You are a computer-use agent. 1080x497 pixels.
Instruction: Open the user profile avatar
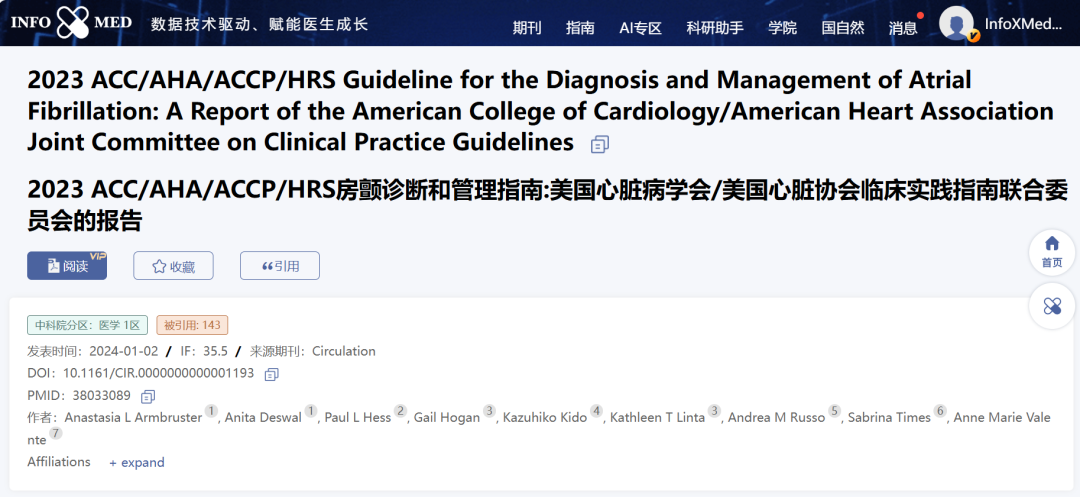point(958,24)
